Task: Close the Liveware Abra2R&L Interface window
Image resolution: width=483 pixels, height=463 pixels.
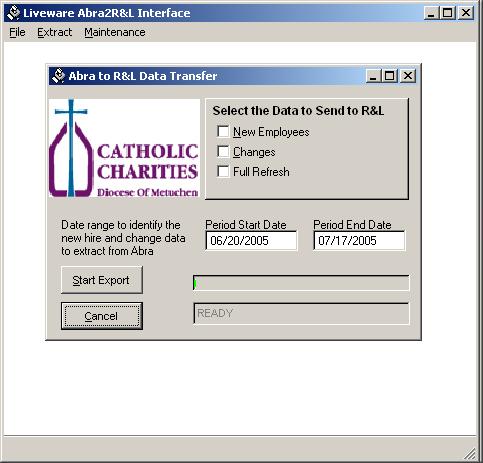Action: [x=466, y=13]
